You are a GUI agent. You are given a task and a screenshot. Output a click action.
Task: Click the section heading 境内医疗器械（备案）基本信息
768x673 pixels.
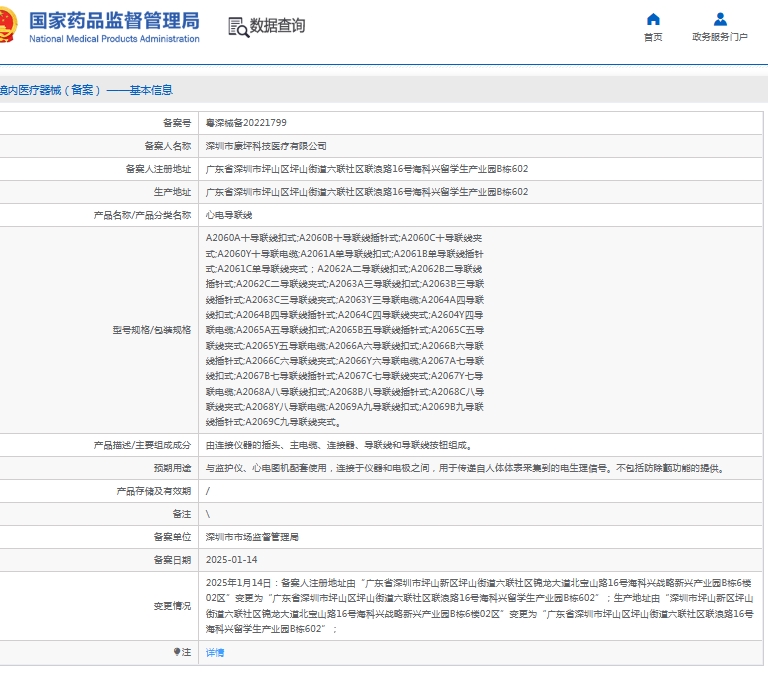86,90
